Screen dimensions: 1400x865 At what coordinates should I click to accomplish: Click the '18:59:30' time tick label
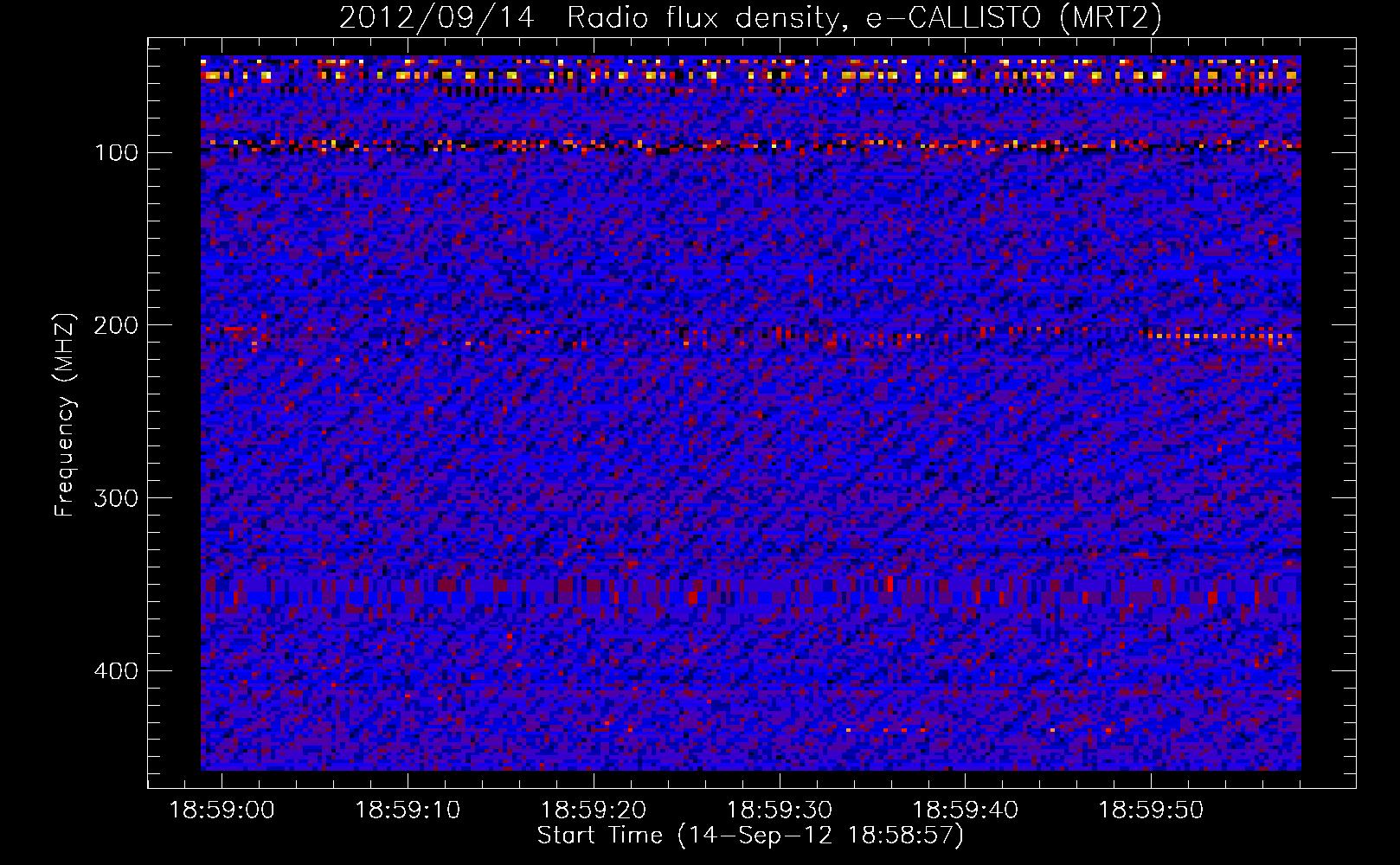coord(780,811)
